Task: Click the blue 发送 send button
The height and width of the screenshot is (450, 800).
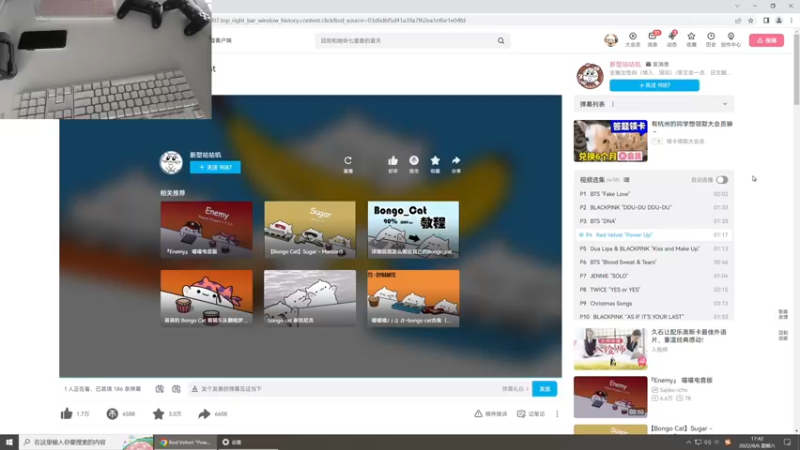Action: (544, 389)
